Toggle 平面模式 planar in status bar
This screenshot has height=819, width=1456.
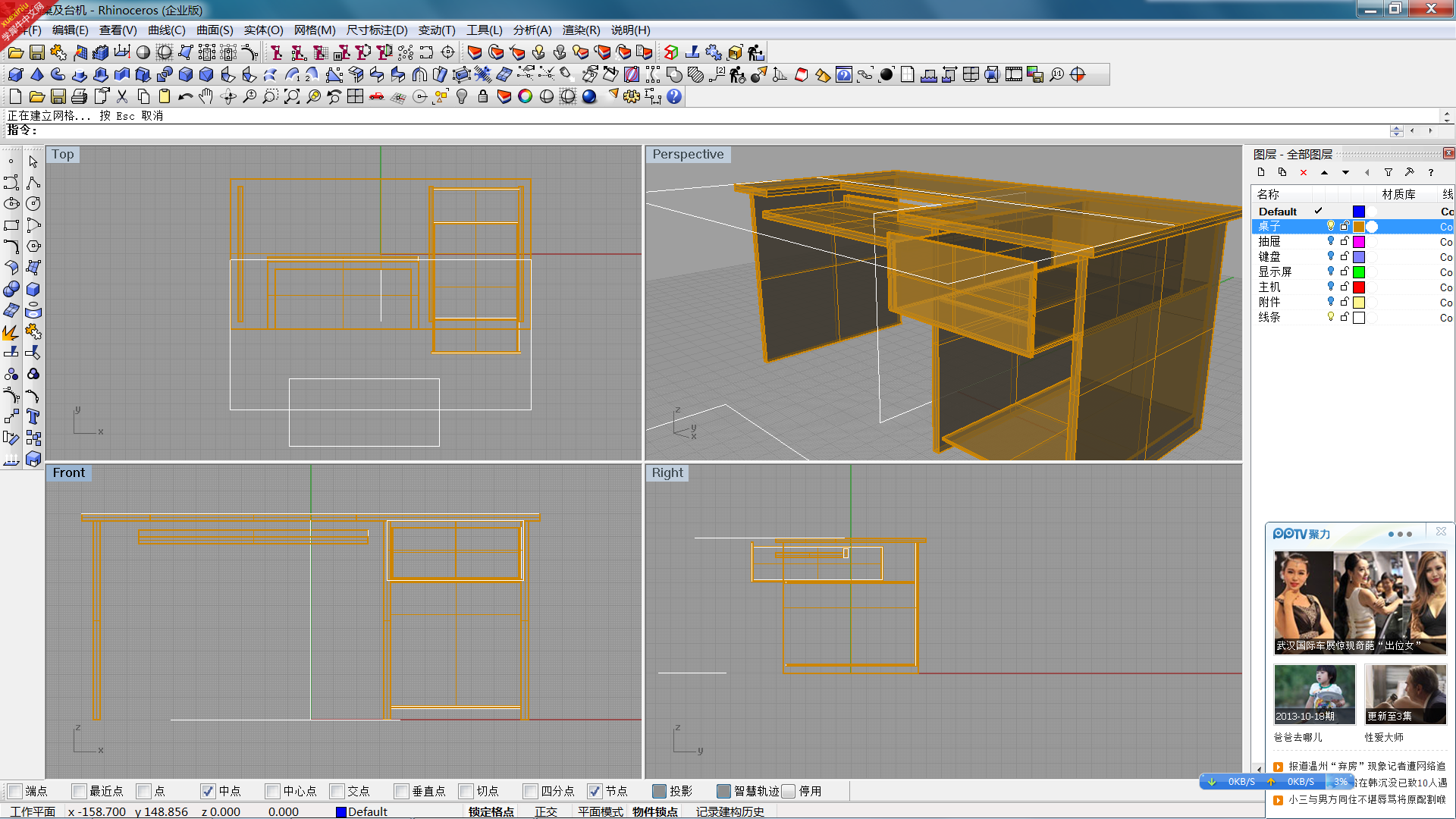coord(600,811)
